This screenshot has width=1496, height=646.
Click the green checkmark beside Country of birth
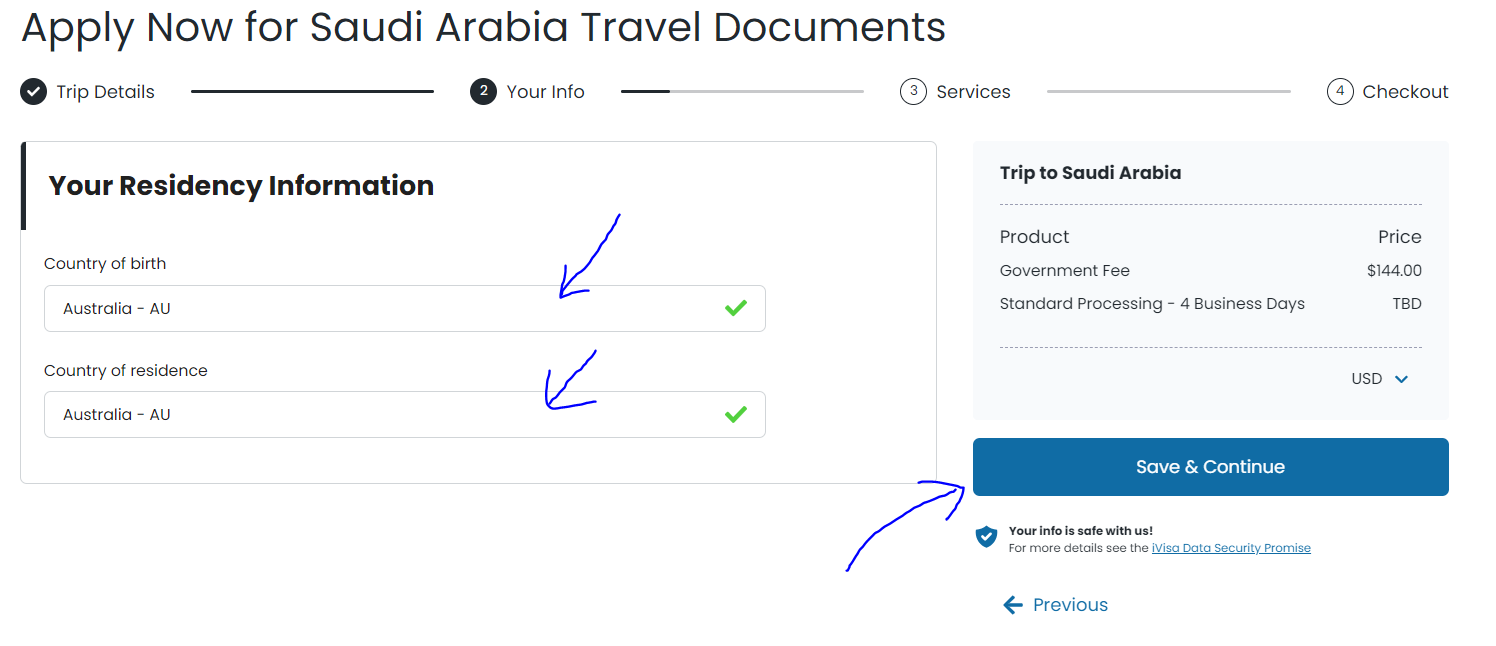(736, 308)
